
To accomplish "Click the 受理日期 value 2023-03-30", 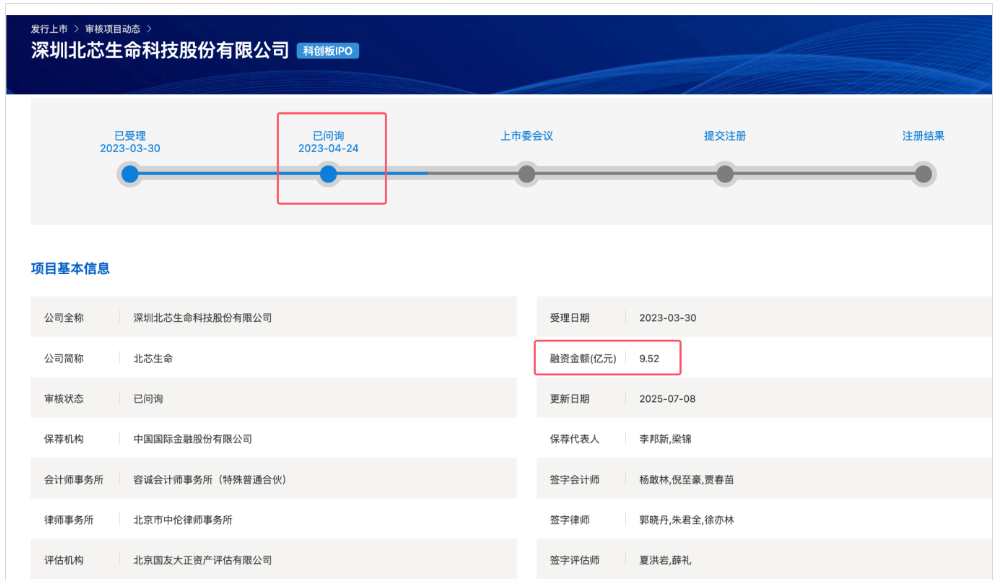I will (x=668, y=318).
